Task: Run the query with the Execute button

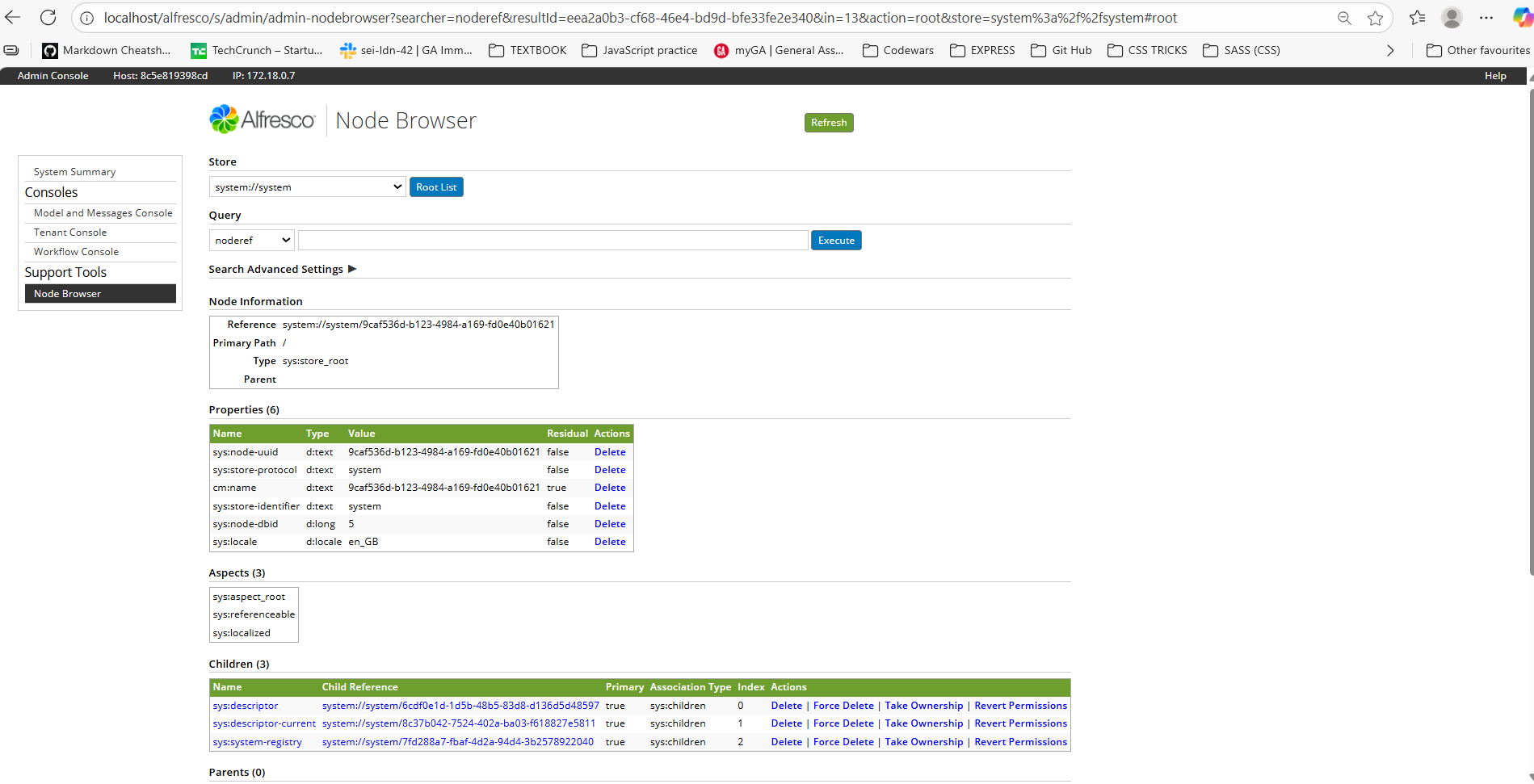Action: coord(836,240)
